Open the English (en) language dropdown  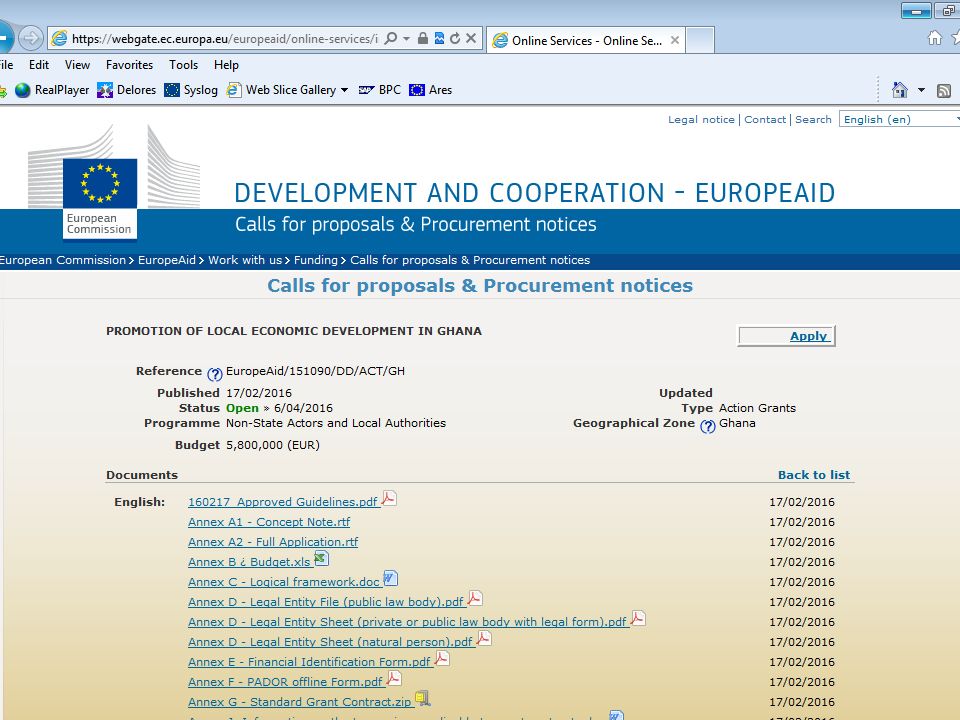tap(899, 119)
